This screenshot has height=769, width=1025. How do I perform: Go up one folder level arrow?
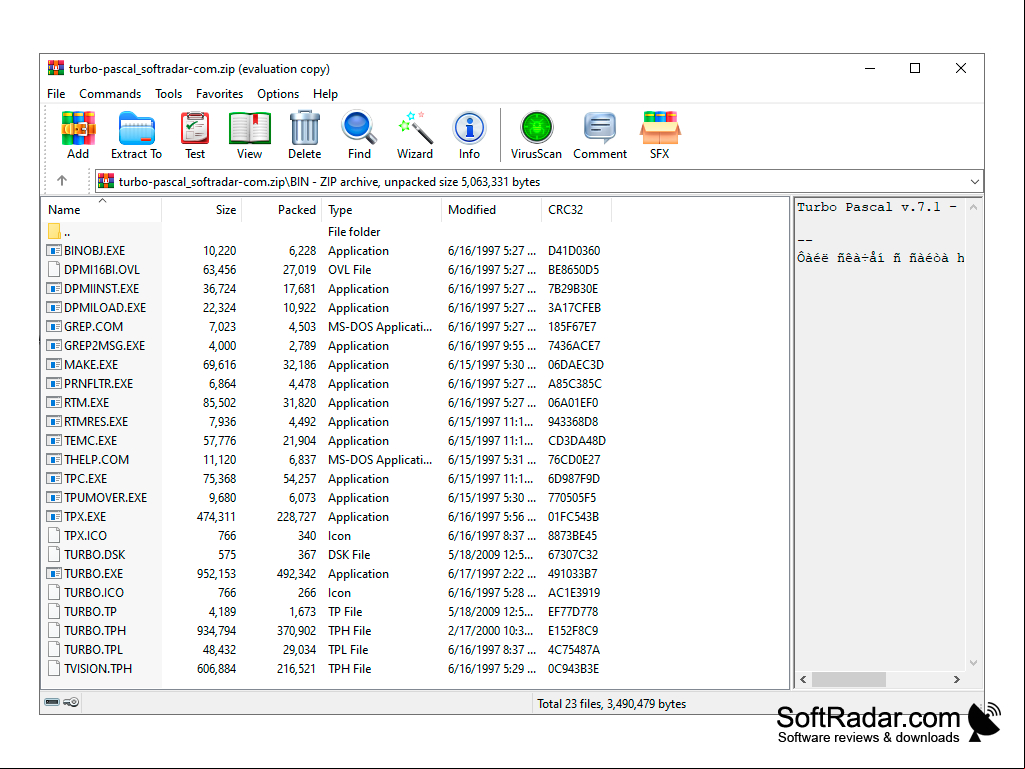click(x=62, y=180)
